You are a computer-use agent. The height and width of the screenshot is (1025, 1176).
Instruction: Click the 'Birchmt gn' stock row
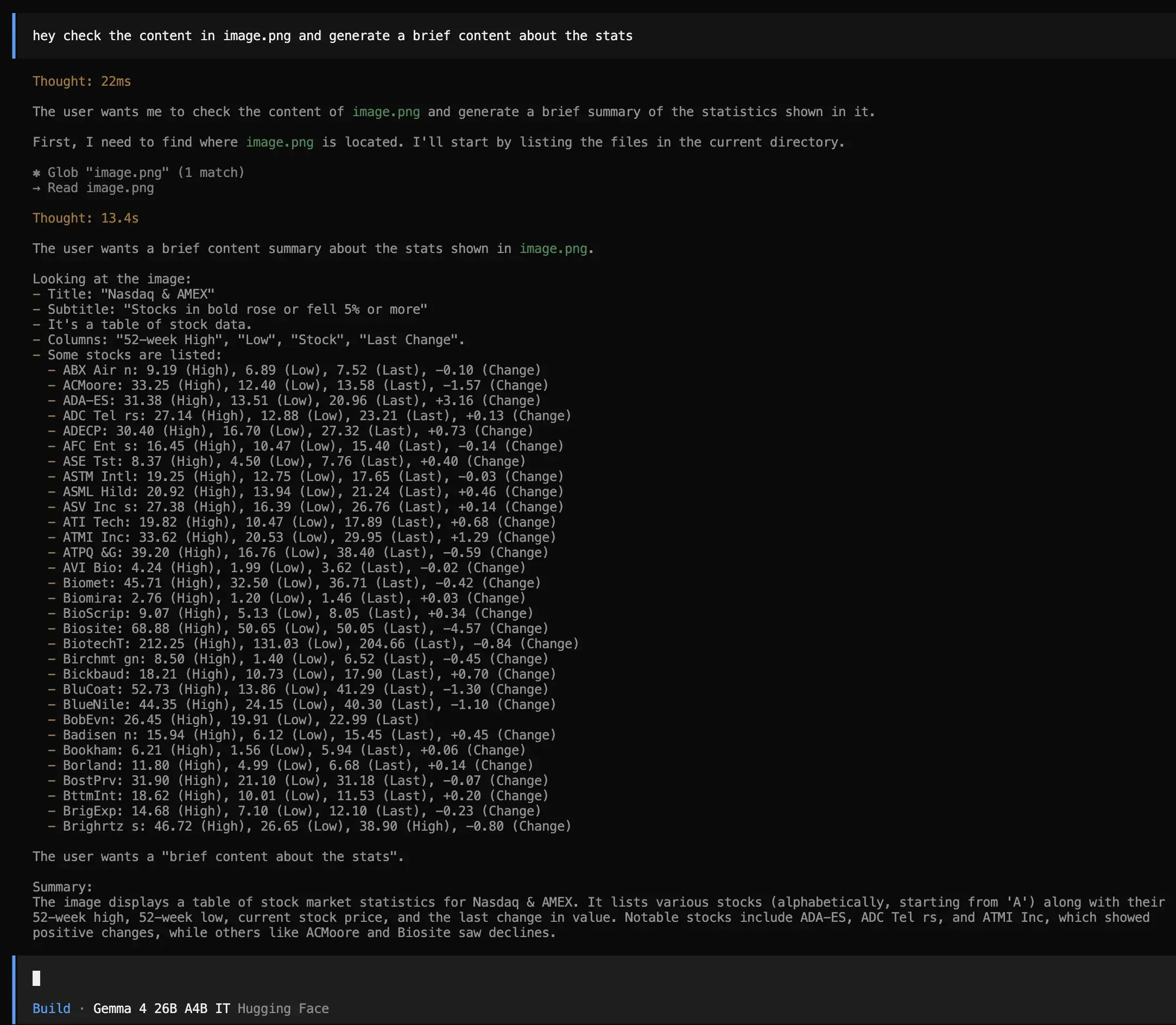point(298,659)
